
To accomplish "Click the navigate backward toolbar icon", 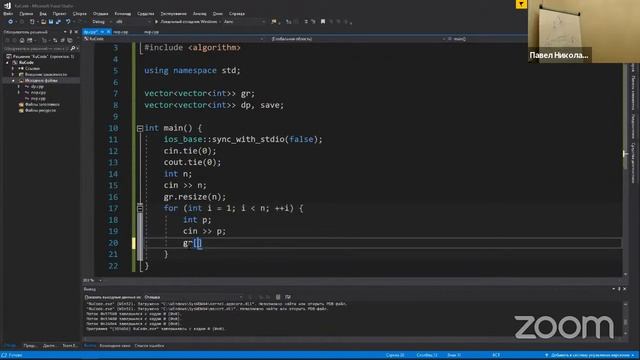I will click(11, 22).
